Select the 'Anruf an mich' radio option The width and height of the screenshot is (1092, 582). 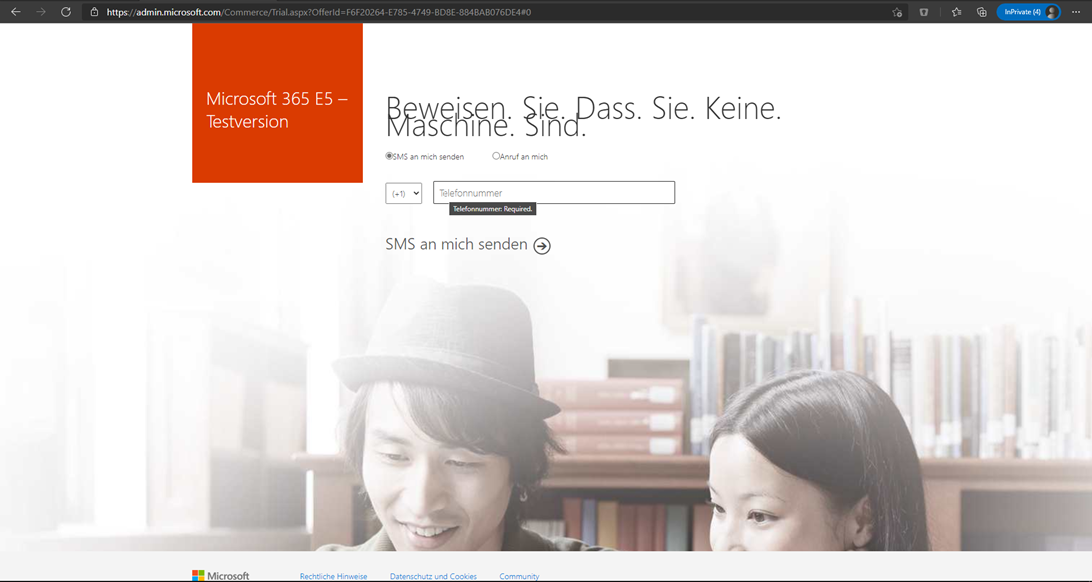point(496,156)
